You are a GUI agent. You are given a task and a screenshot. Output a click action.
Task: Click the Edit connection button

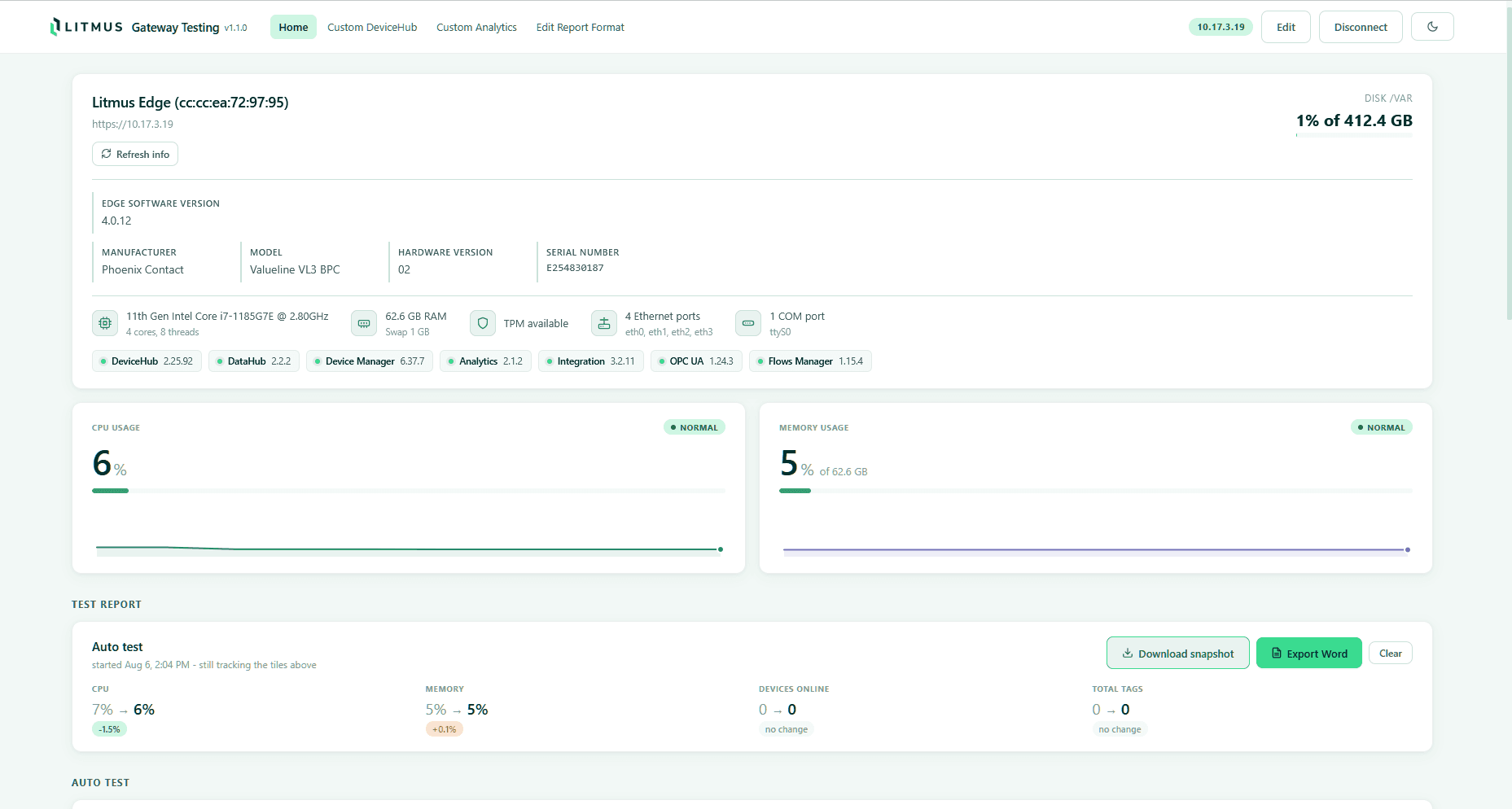[1286, 27]
